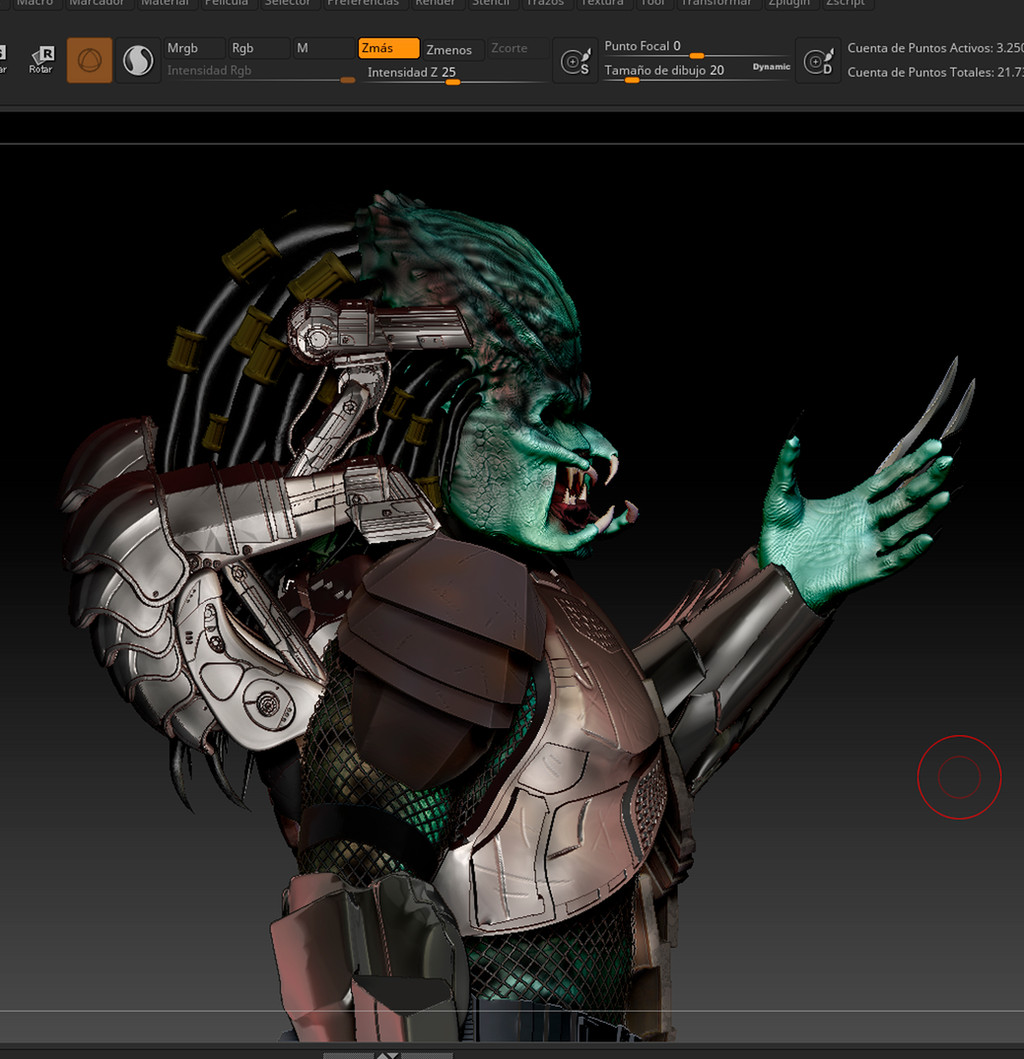Click the Punto Focal 0 slider
1024x1059 pixels.
coord(696,47)
